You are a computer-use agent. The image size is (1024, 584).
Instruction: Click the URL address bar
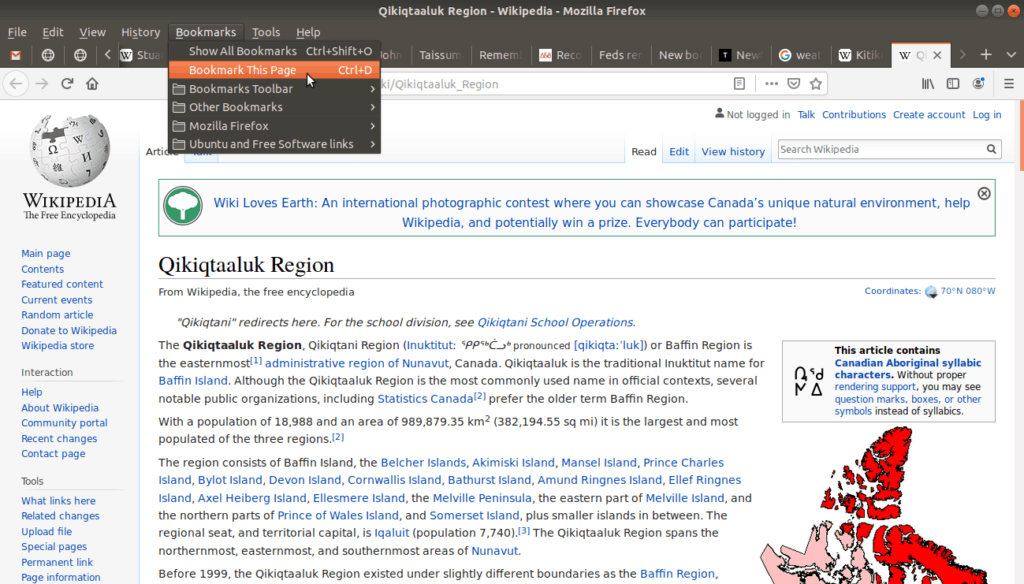click(555, 84)
